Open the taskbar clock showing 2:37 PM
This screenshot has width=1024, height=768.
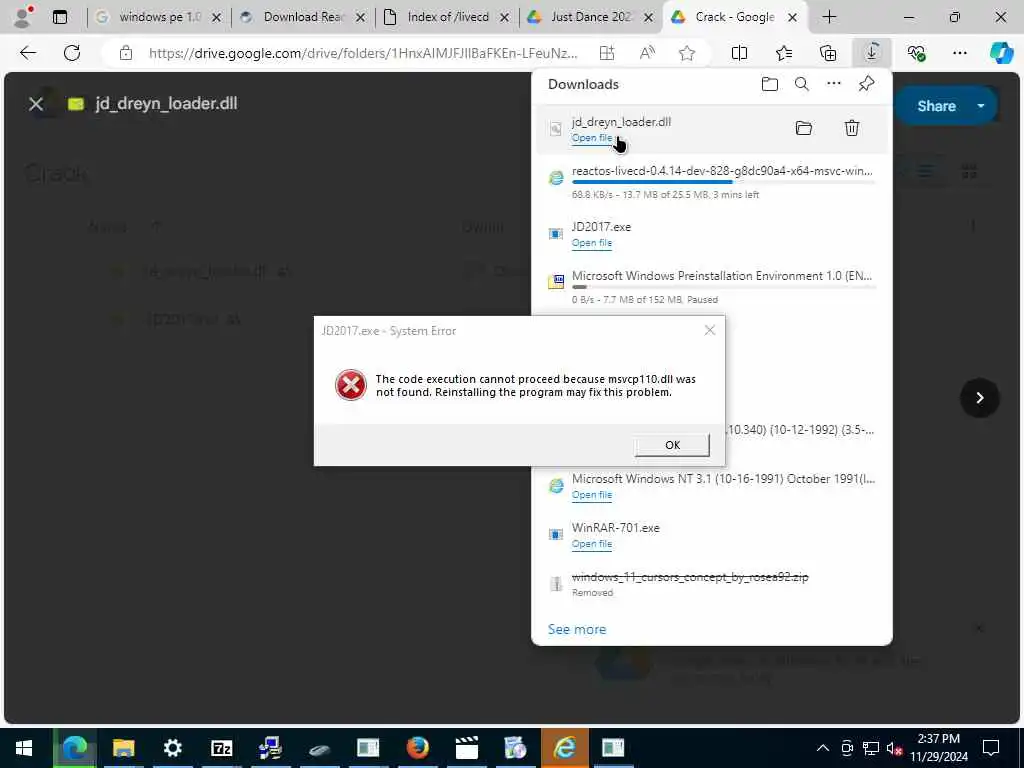click(x=939, y=748)
